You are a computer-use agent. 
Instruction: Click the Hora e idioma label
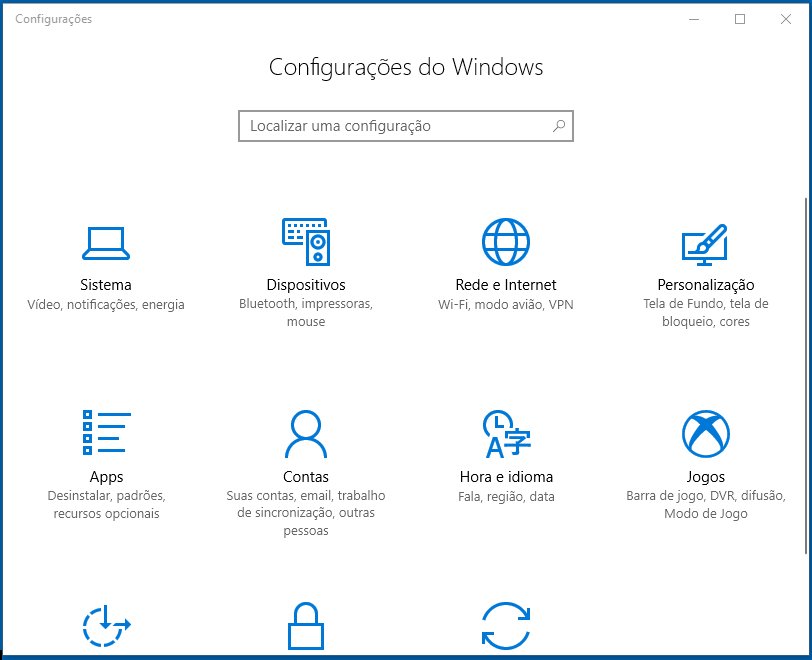click(506, 477)
